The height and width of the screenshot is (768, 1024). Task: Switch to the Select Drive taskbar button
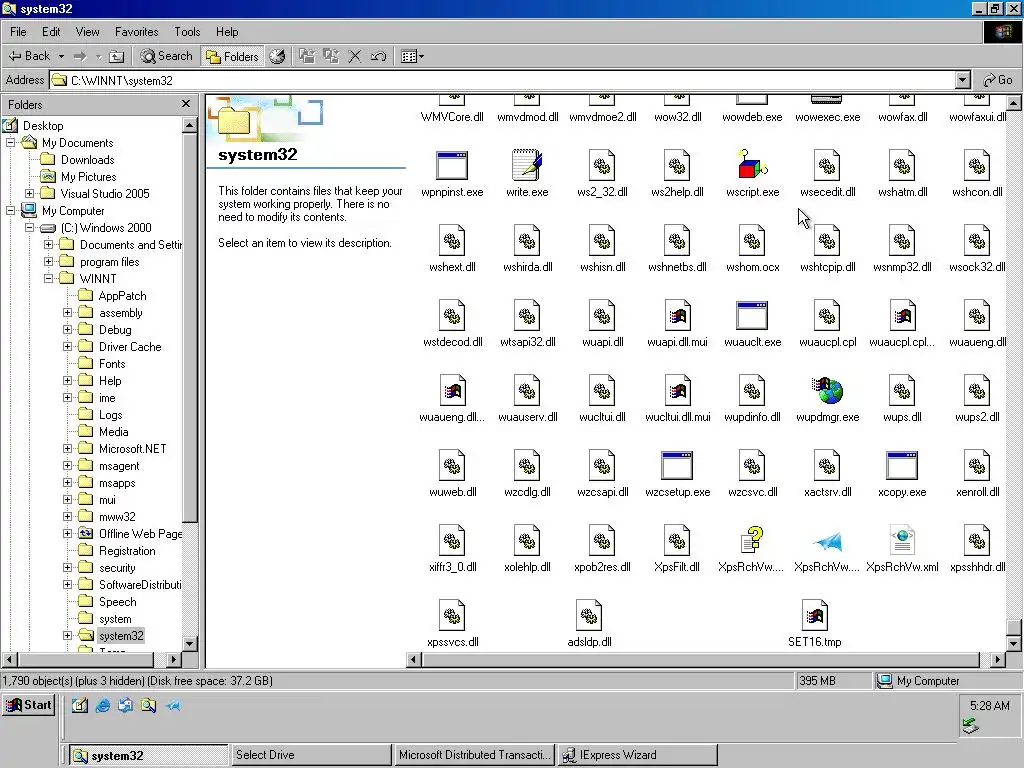click(311, 755)
